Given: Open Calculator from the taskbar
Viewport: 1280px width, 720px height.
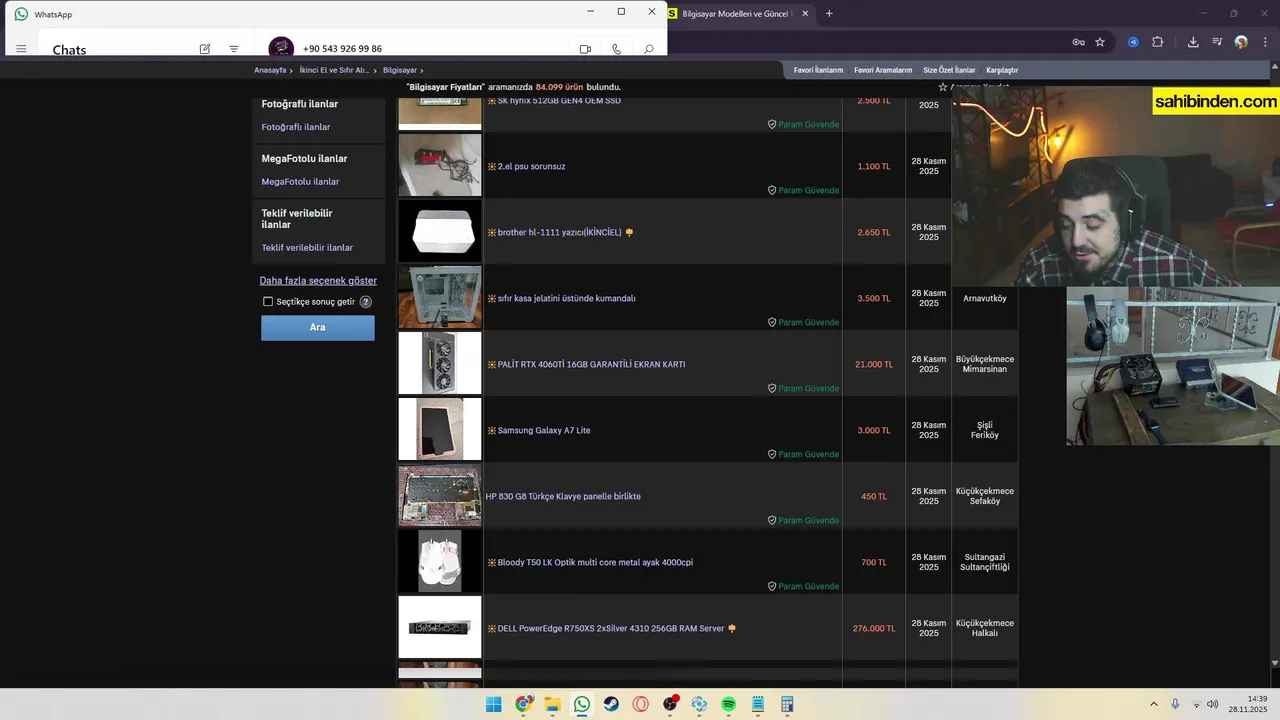Looking at the screenshot, I should [787, 704].
